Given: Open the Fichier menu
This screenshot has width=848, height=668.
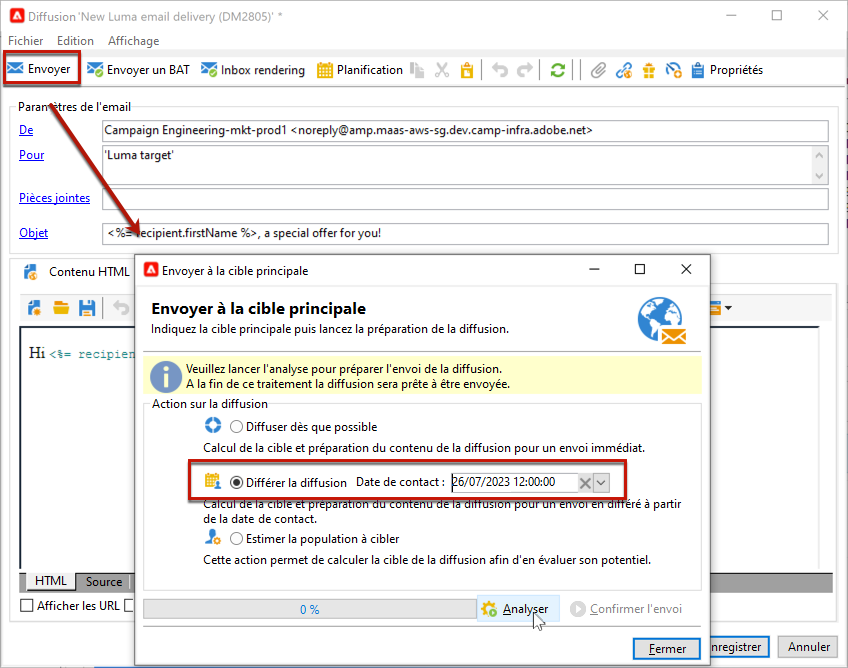Looking at the screenshot, I should (25, 41).
